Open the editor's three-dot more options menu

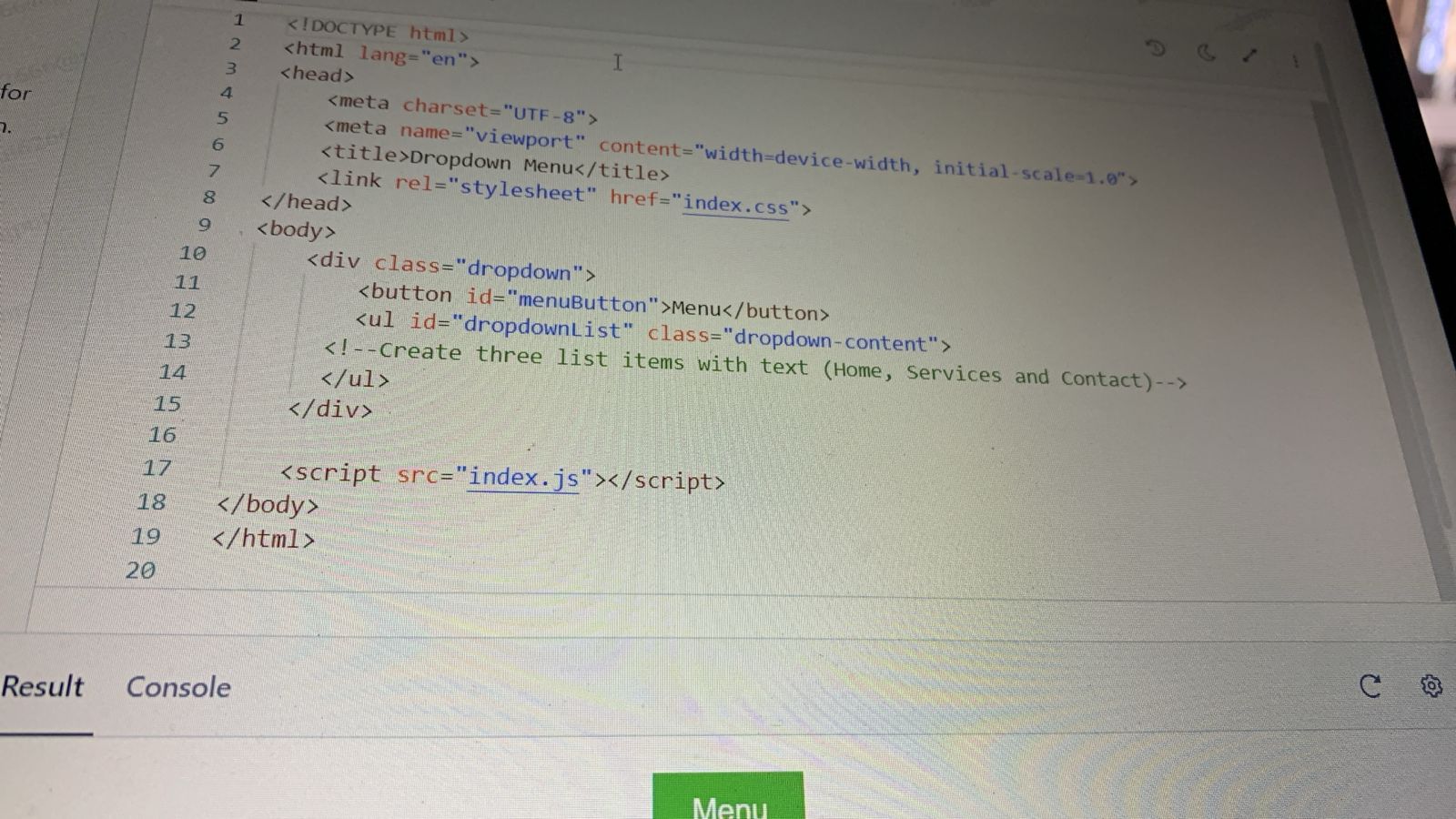1295,61
